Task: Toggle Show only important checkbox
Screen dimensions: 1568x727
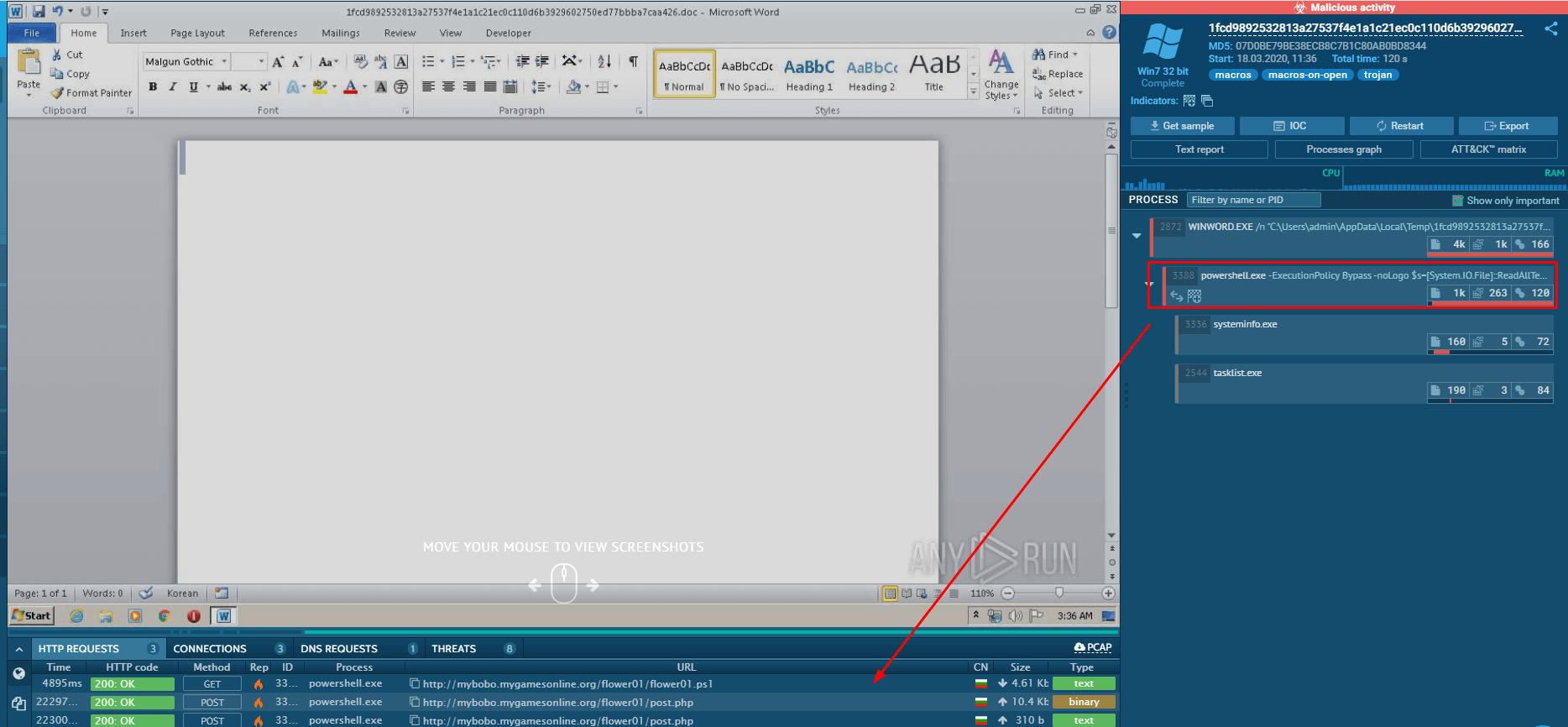Action: point(1458,201)
